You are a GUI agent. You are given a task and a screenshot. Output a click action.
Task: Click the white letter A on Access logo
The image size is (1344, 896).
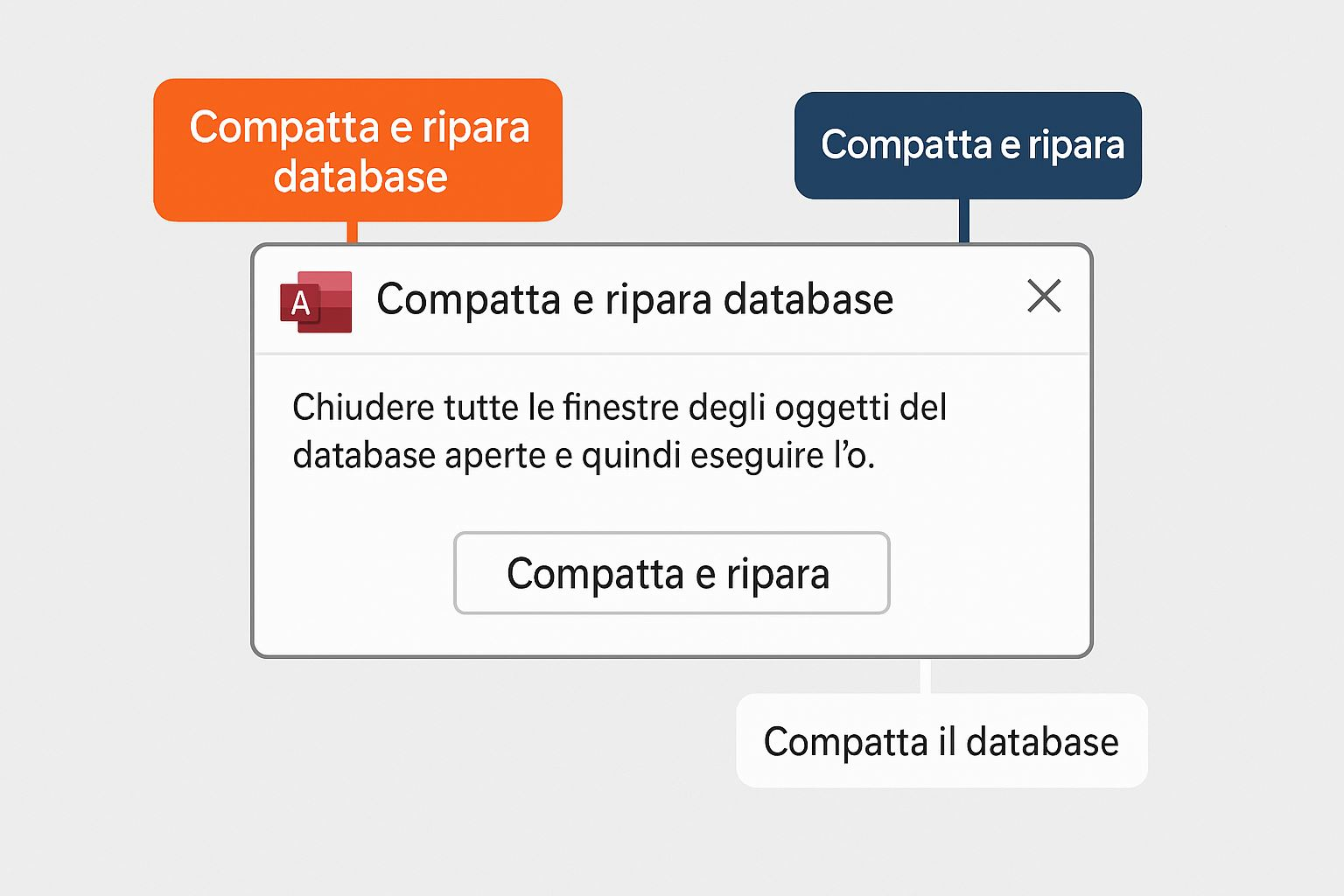click(300, 304)
